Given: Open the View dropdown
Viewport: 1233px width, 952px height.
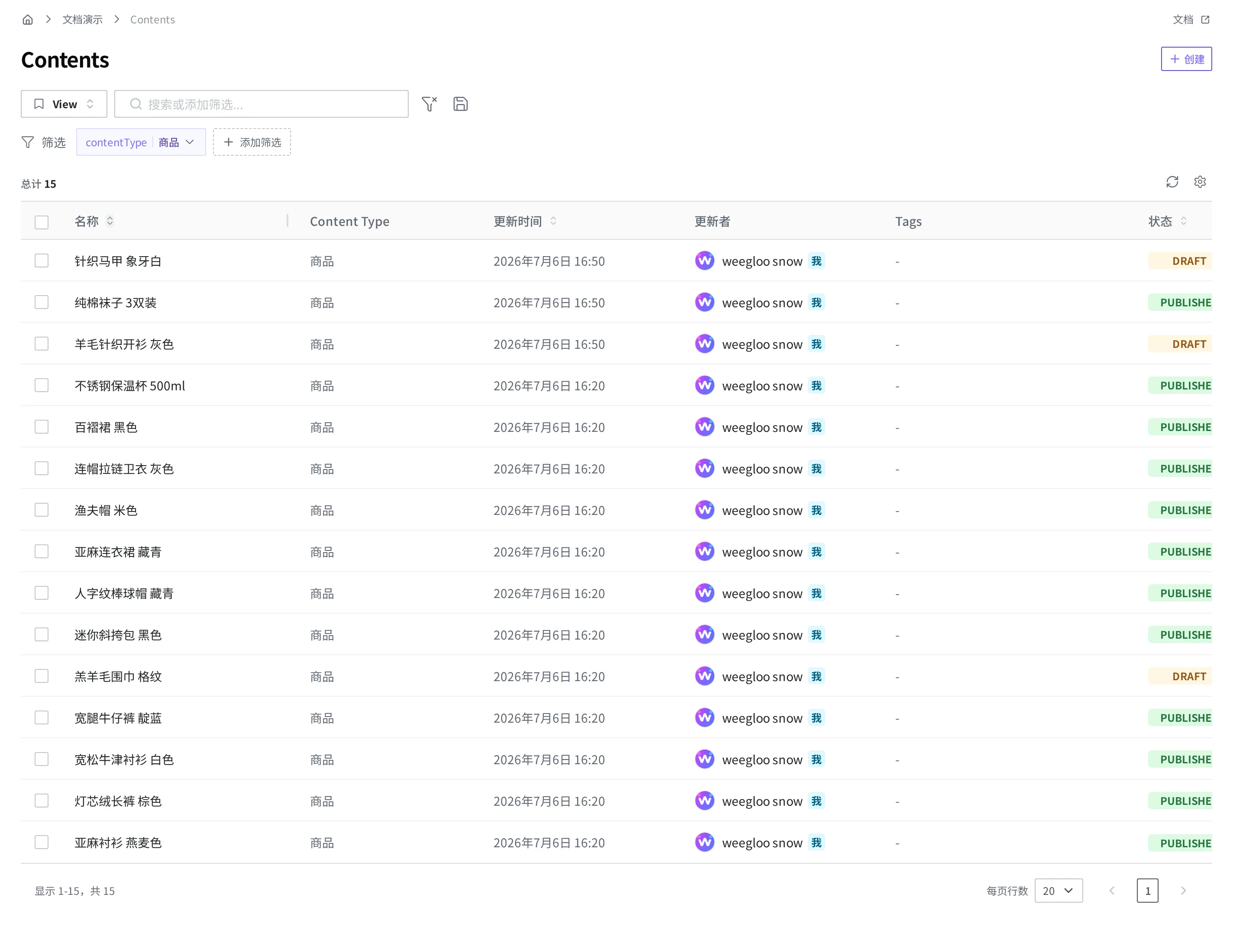Looking at the screenshot, I should (x=64, y=104).
